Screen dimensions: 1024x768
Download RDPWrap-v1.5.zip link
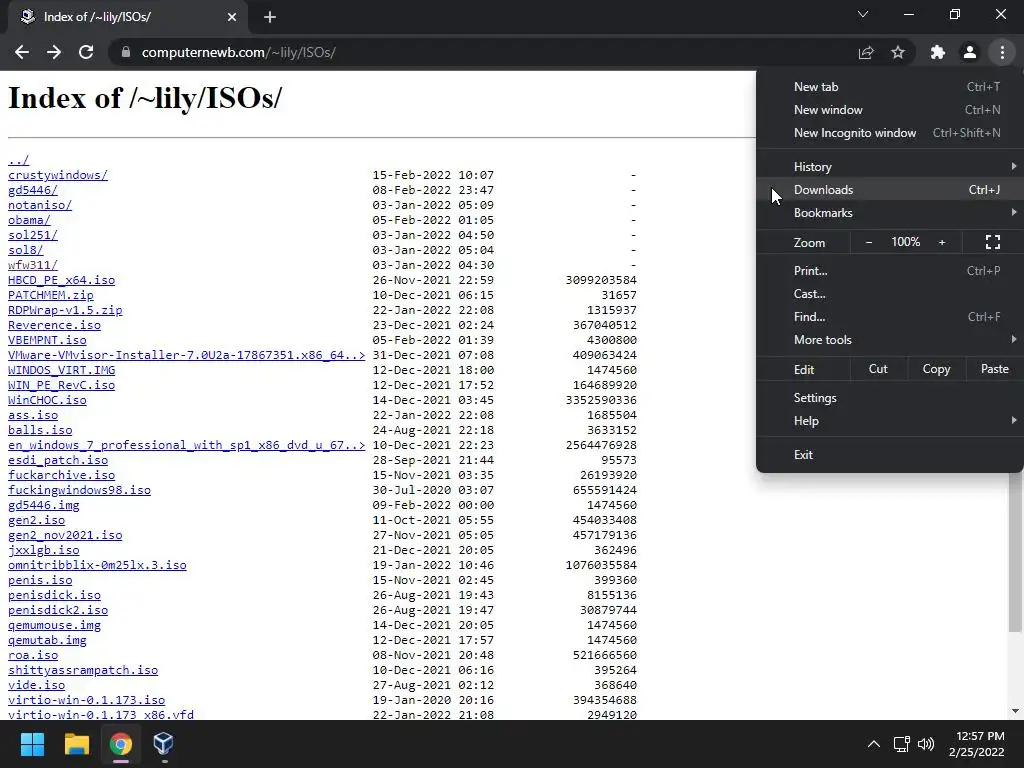click(x=65, y=310)
